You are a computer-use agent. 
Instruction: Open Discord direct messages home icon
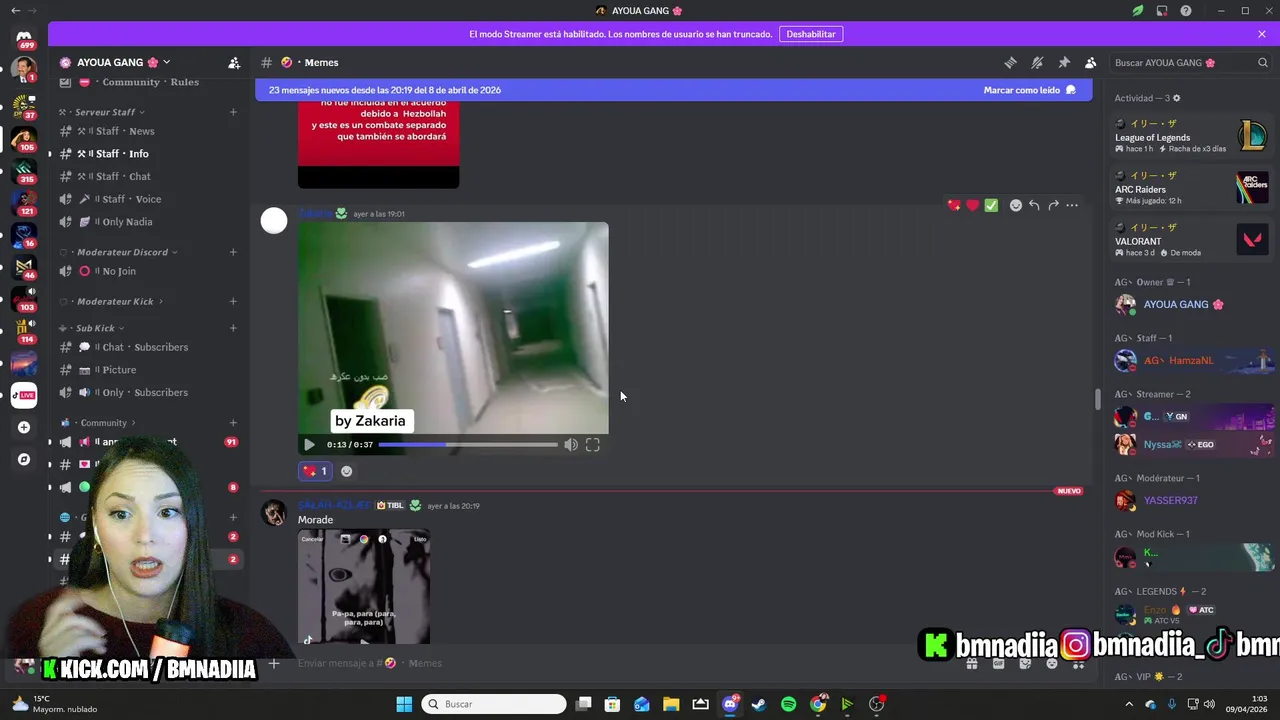pyautogui.click(x=24, y=38)
